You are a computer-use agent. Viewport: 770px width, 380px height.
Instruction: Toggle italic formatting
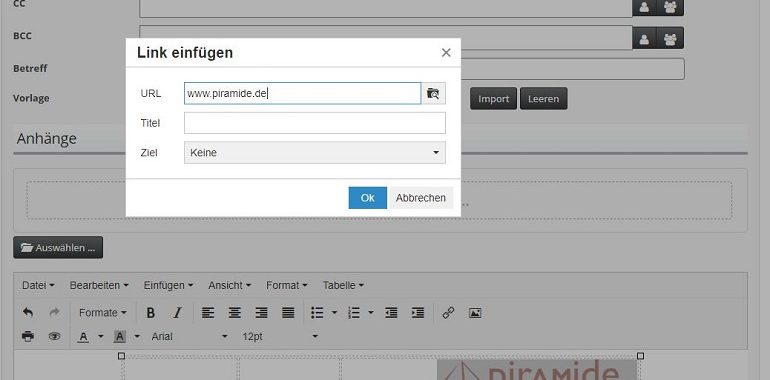pos(177,313)
